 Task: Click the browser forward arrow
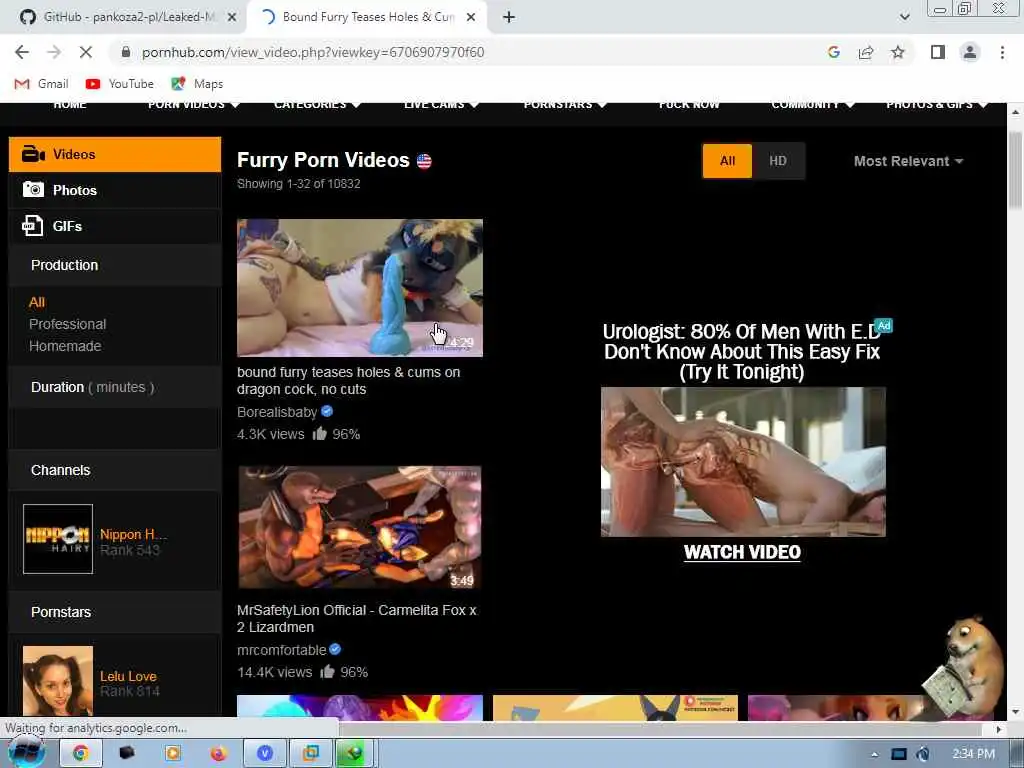(x=54, y=52)
